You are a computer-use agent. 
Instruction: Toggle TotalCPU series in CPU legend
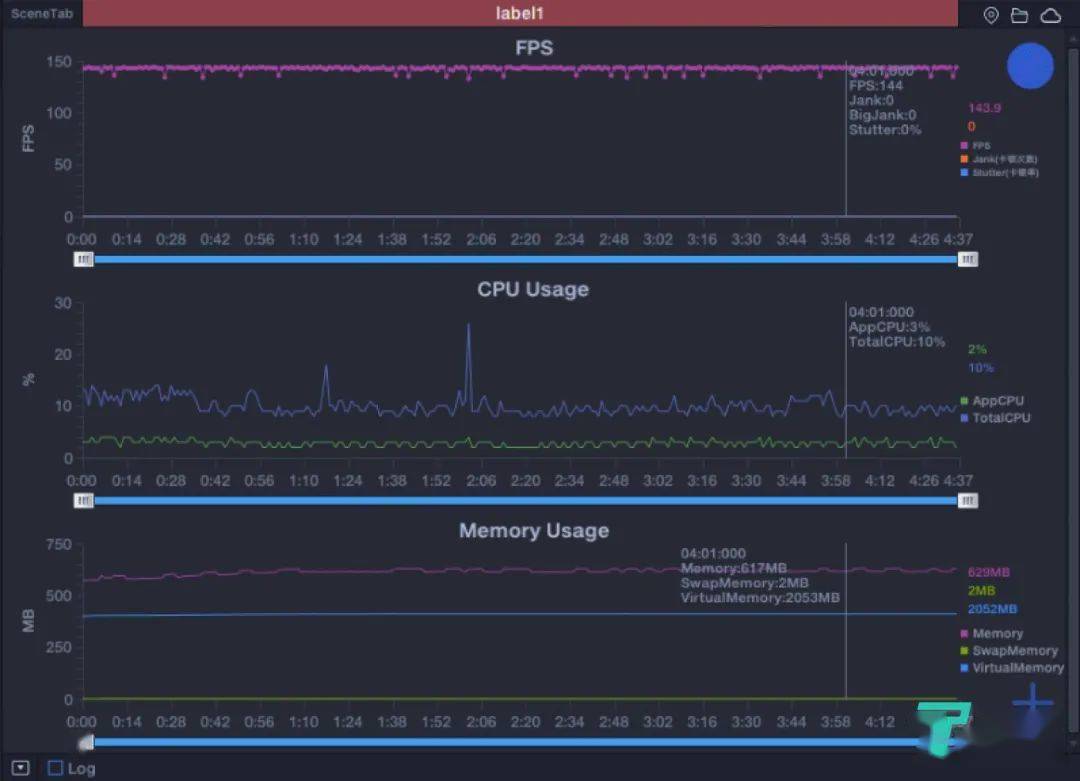[x=995, y=417]
